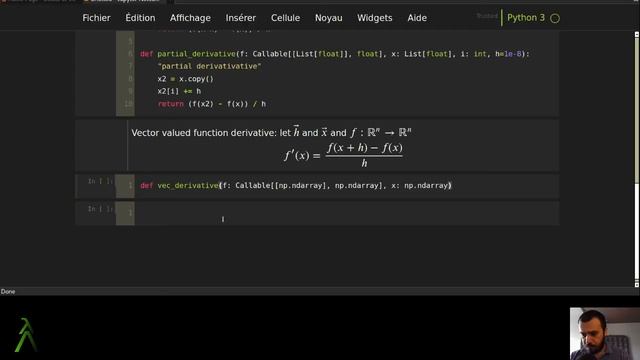Open the Noyau menu

pyautogui.click(x=329, y=18)
